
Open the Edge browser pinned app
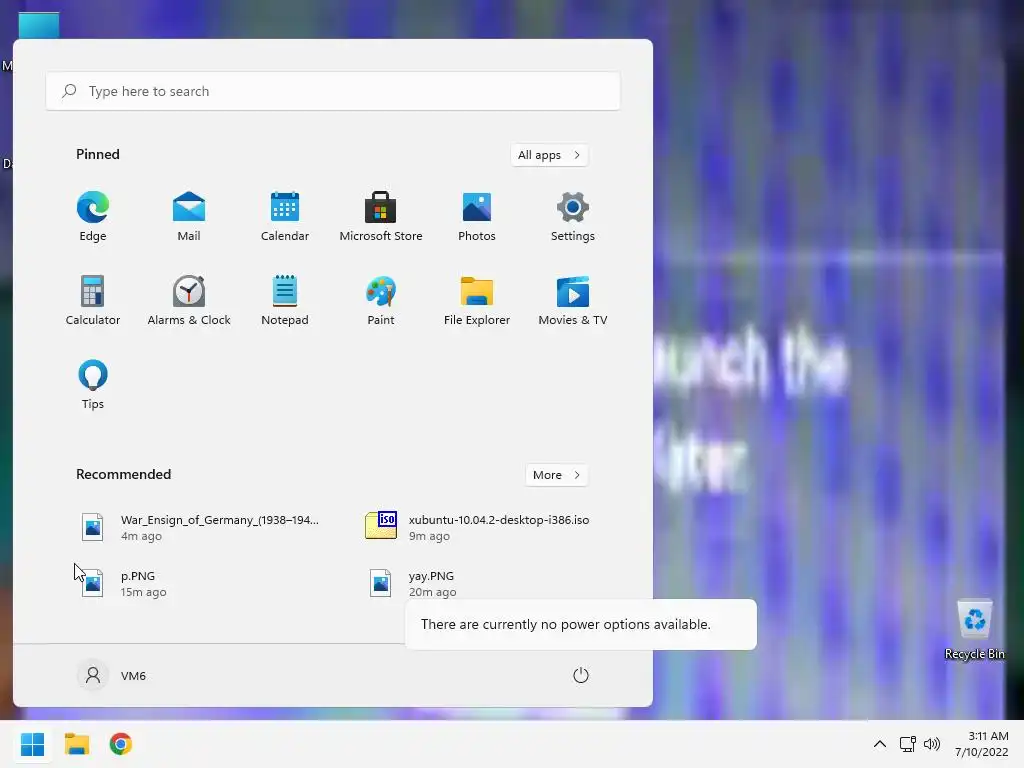tap(93, 216)
